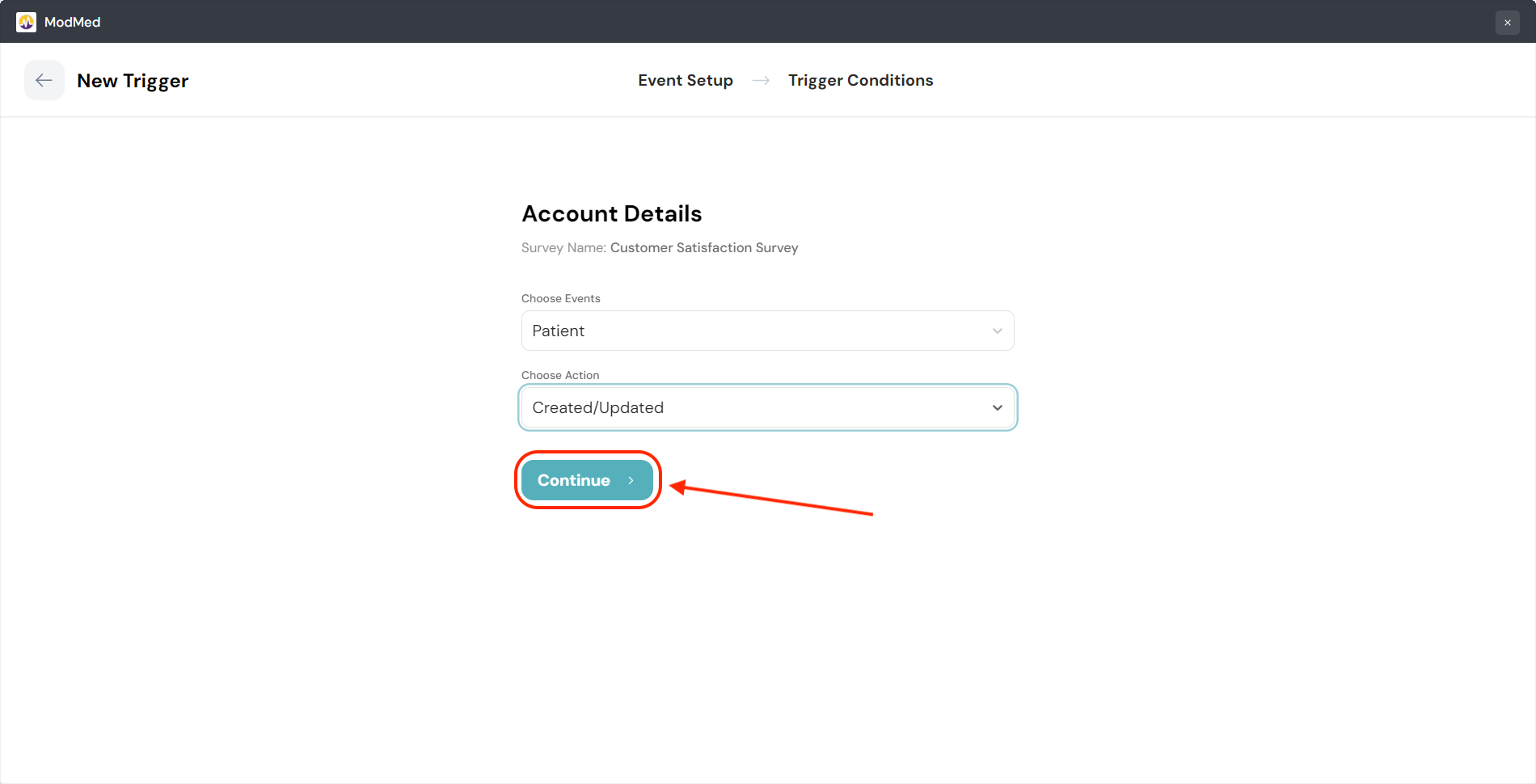The height and width of the screenshot is (784, 1536).
Task: Click the Choose Events label
Action: (x=560, y=298)
